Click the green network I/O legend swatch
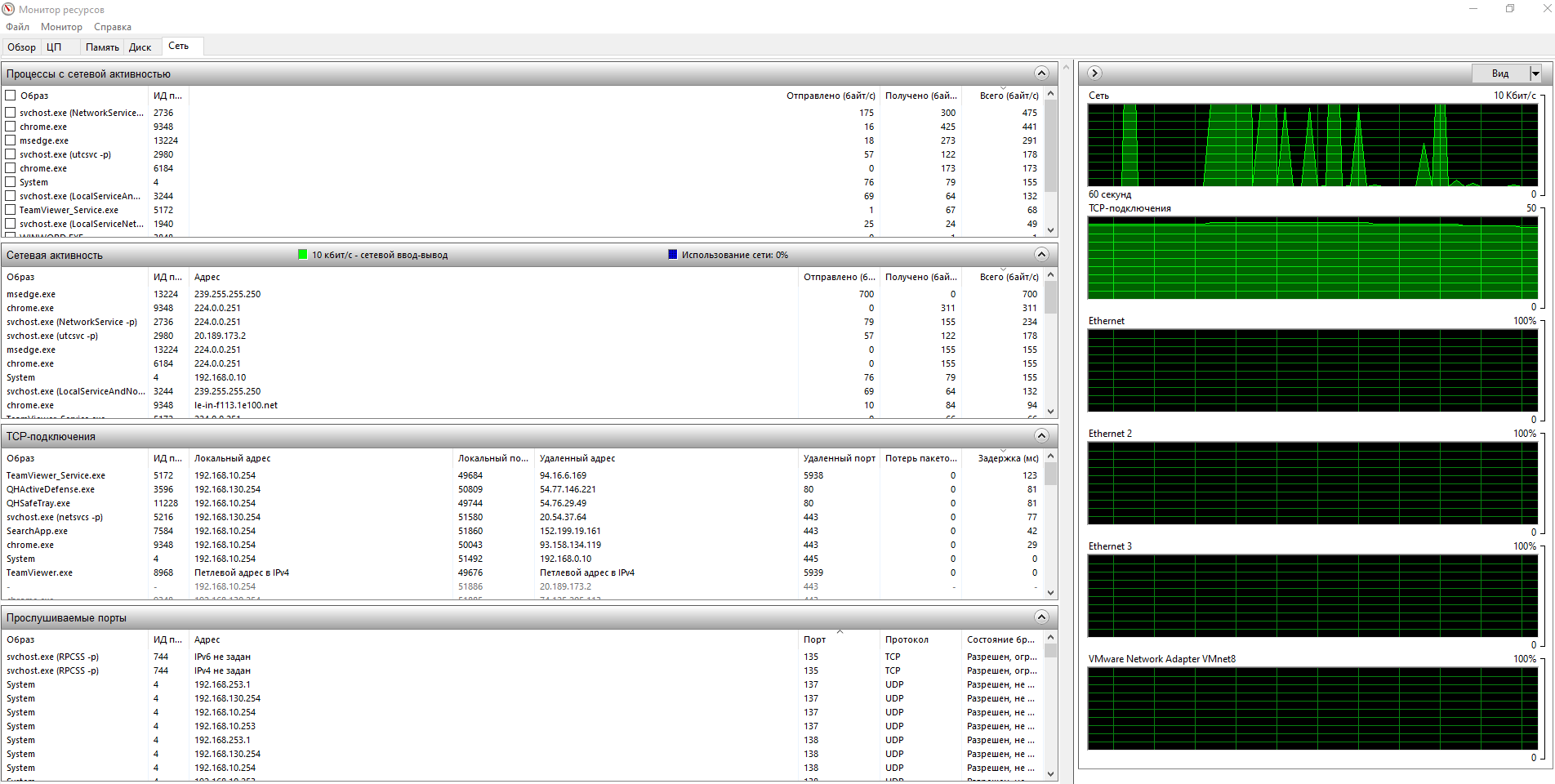 (x=302, y=255)
